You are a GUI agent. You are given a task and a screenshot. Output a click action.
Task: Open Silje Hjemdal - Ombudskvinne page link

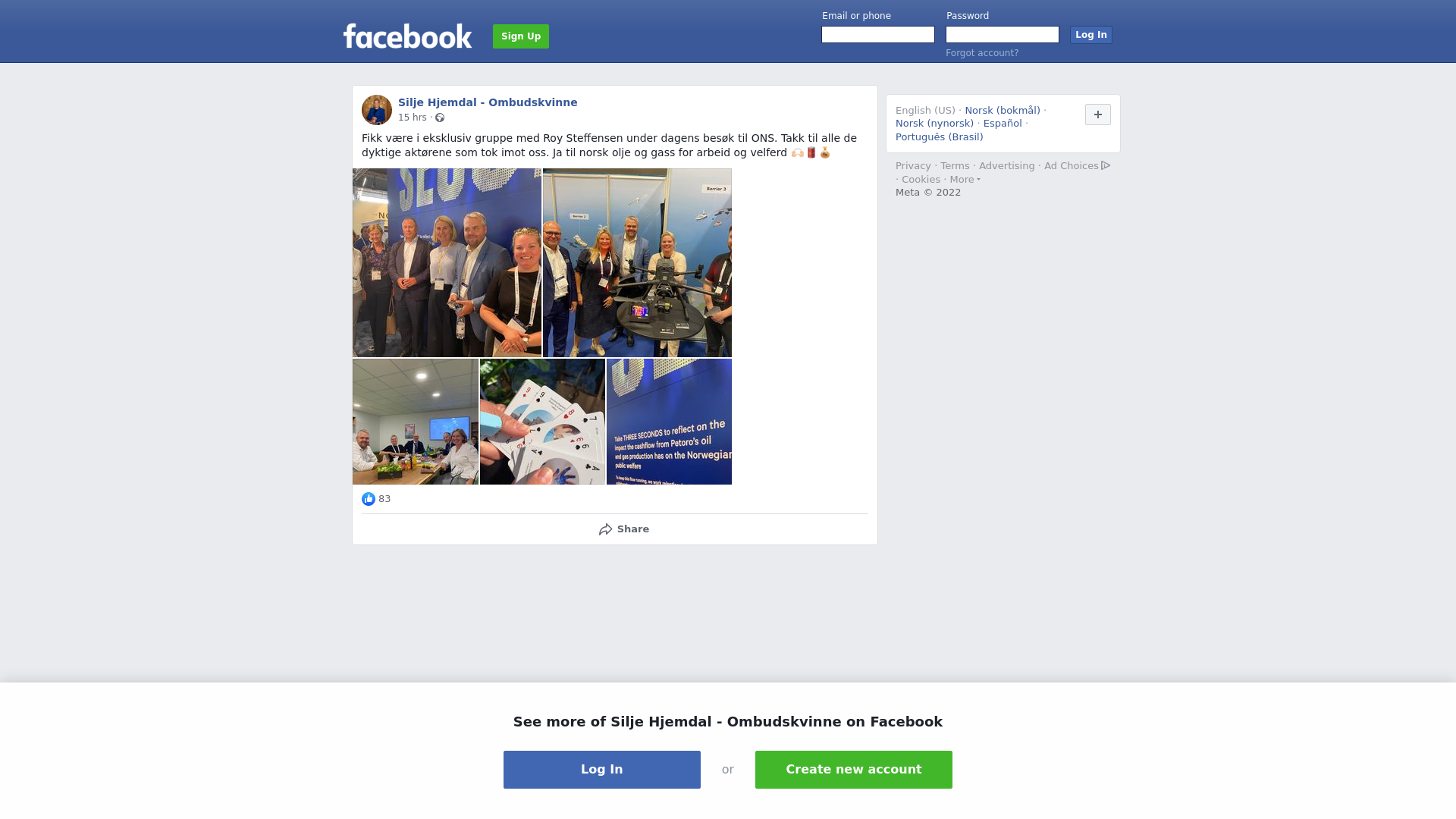coord(488,102)
